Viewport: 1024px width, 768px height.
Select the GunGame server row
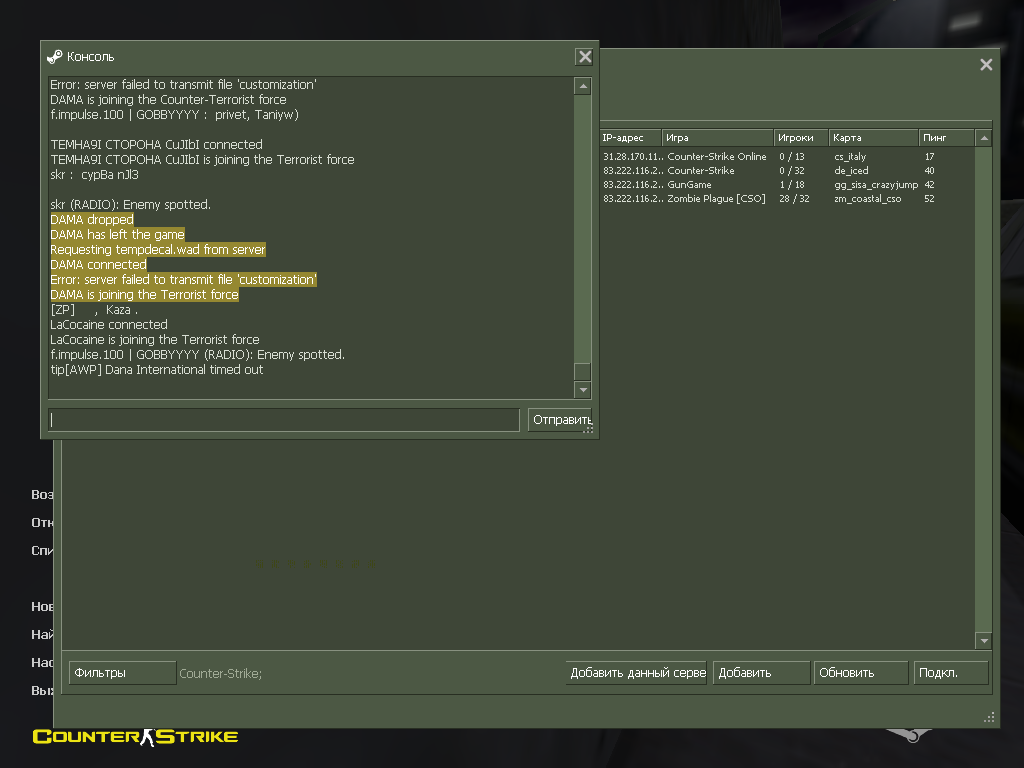(787, 185)
